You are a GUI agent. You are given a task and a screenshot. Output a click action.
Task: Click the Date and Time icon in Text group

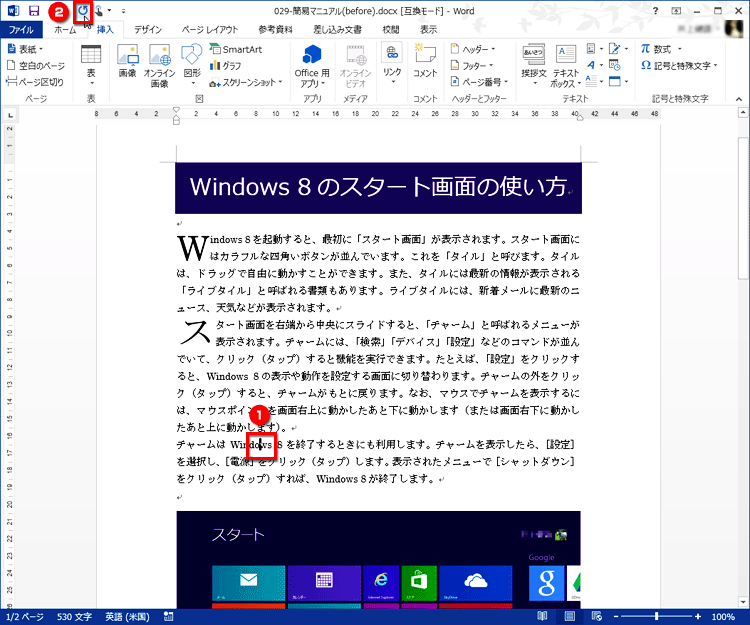(615, 65)
